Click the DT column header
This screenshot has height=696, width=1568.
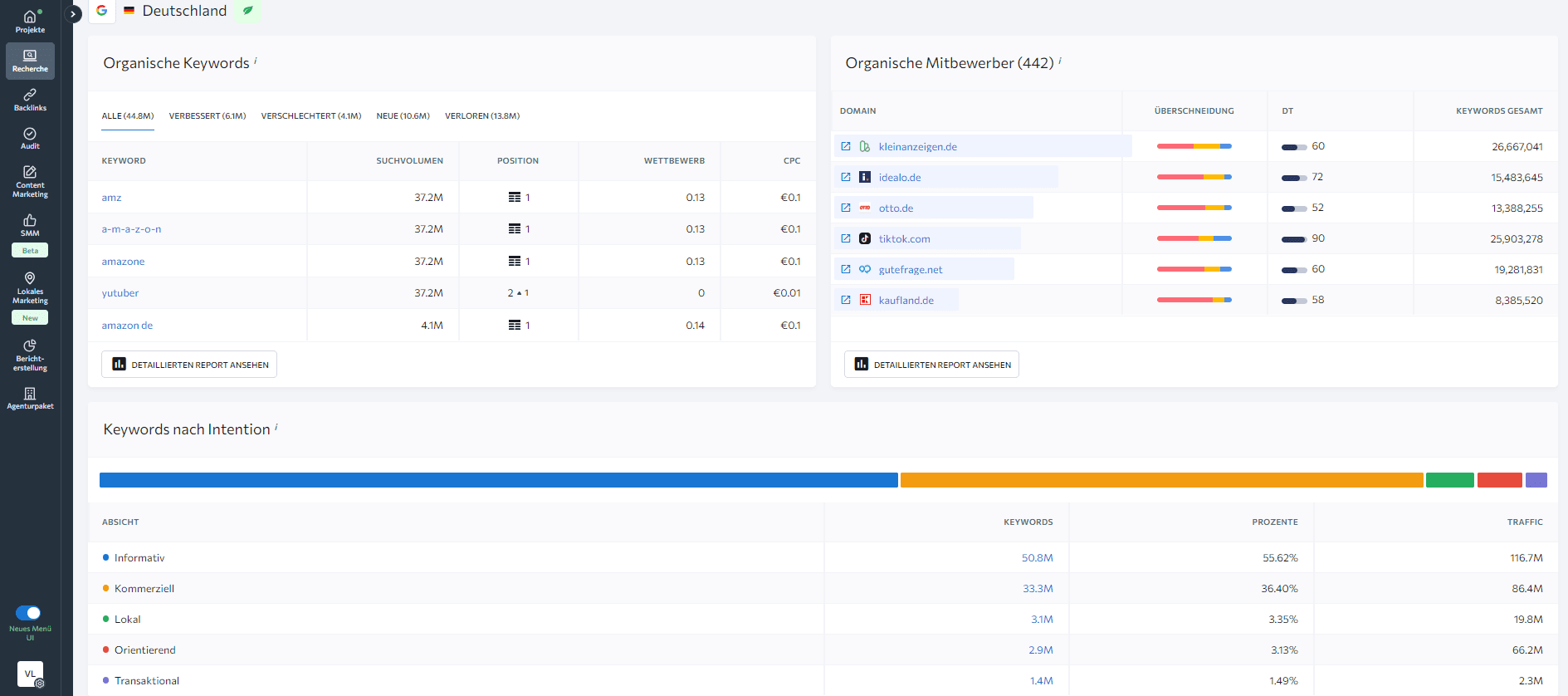1287,111
